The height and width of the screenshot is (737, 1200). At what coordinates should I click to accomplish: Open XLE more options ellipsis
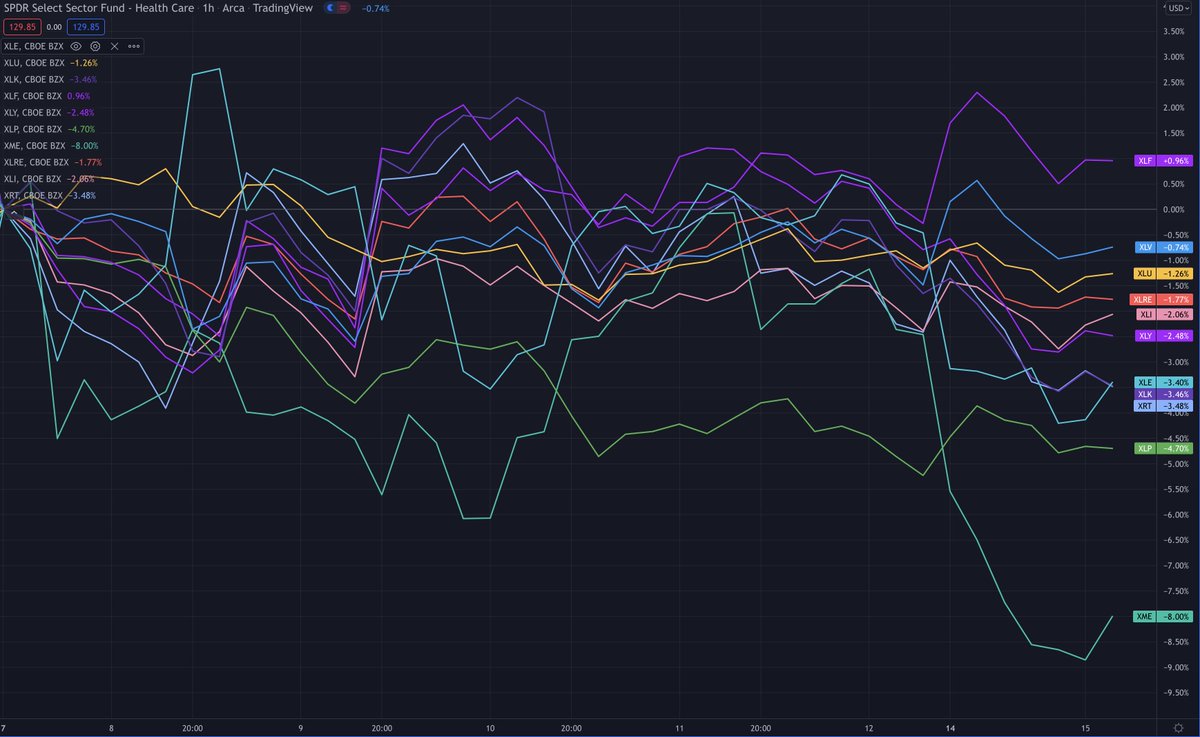point(134,46)
